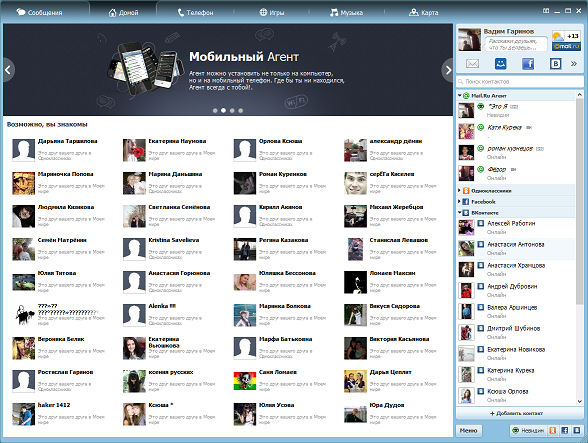The image size is (588, 443).
Task: Open the mail envelope icon
Action: (x=472, y=64)
